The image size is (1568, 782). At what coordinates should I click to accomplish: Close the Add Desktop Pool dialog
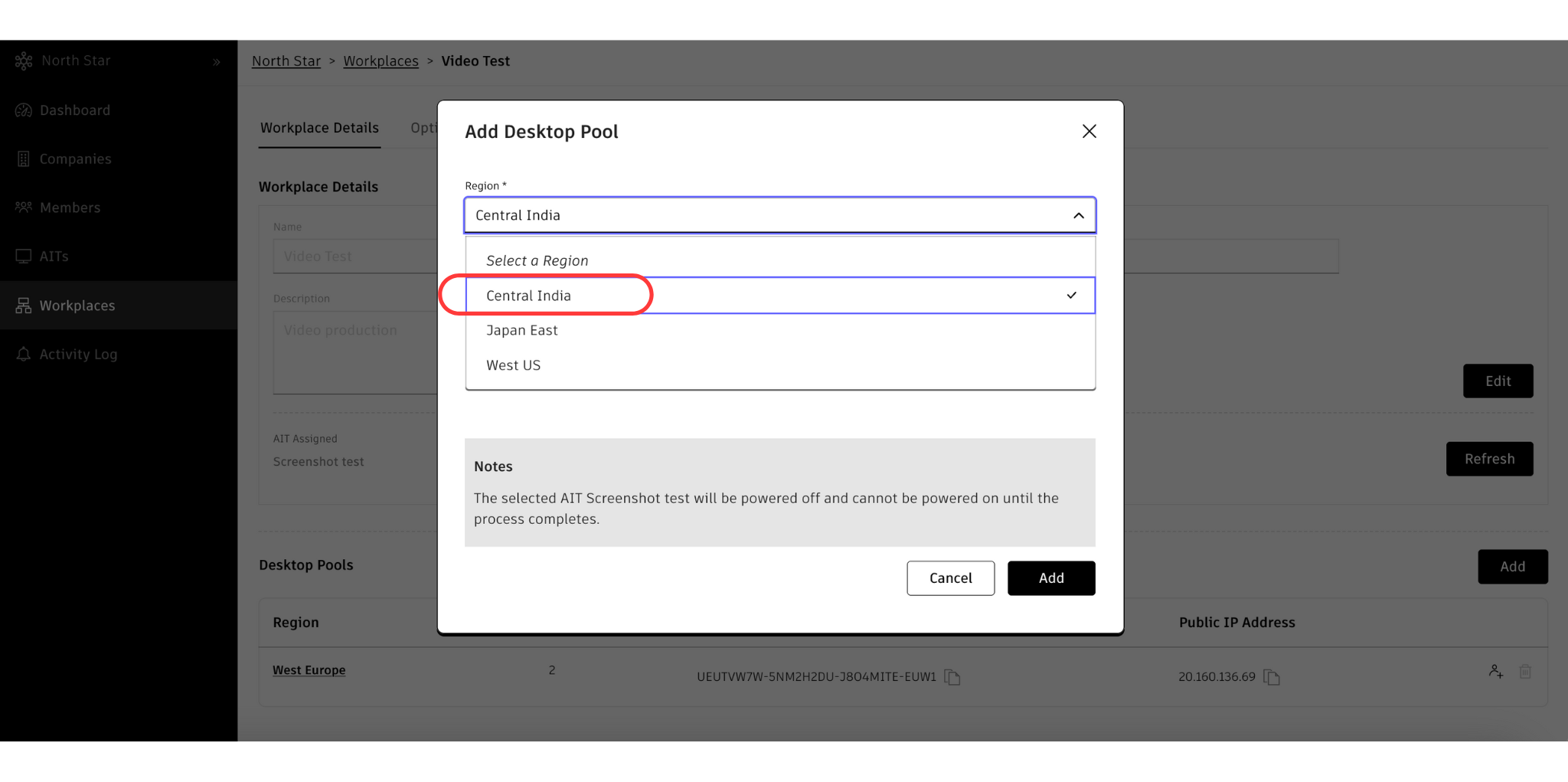click(x=1089, y=132)
